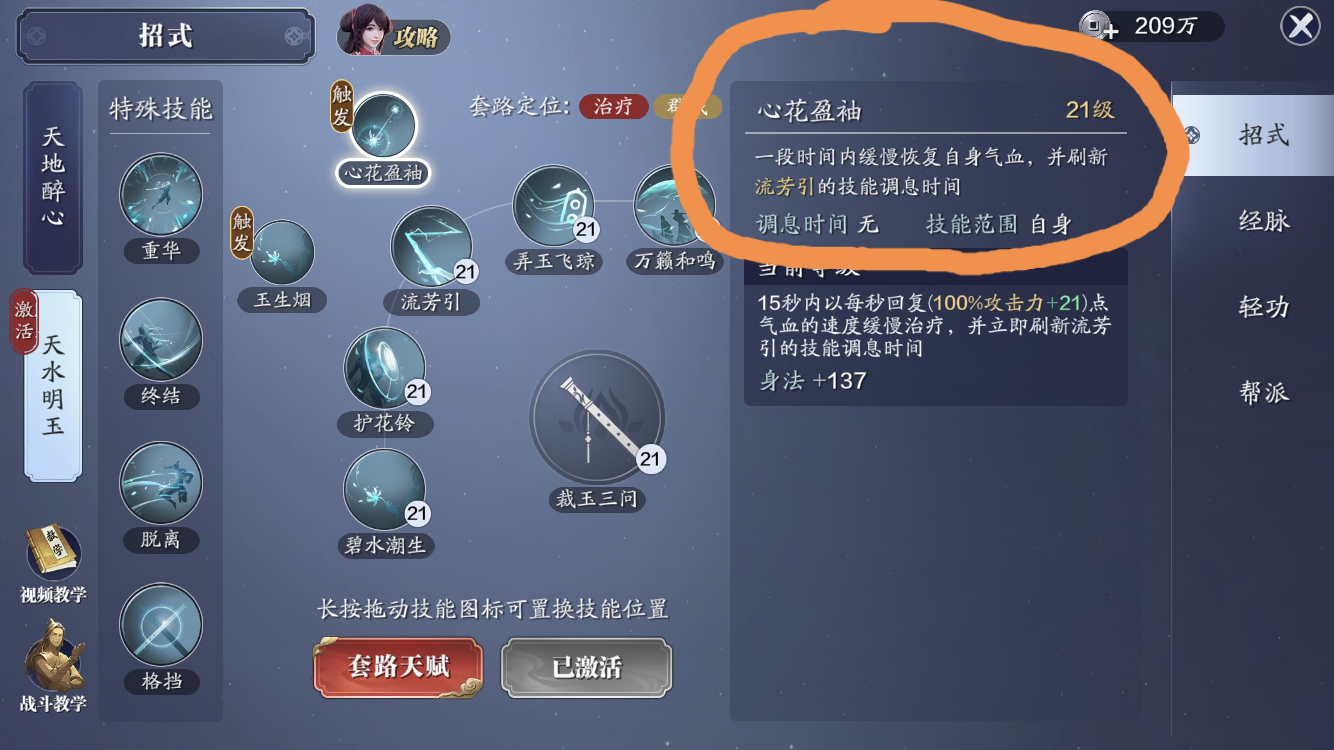Select the 万籁和鸣 skill icon
1334x750 pixels.
[675, 206]
